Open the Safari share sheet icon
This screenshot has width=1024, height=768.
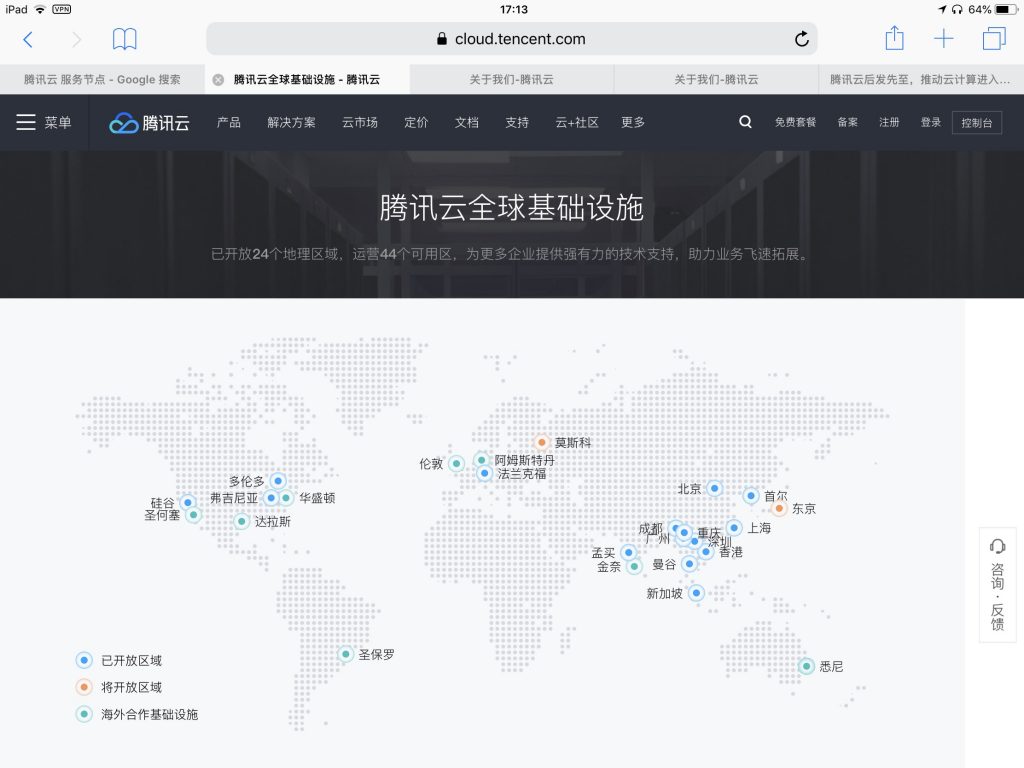coord(894,38)
